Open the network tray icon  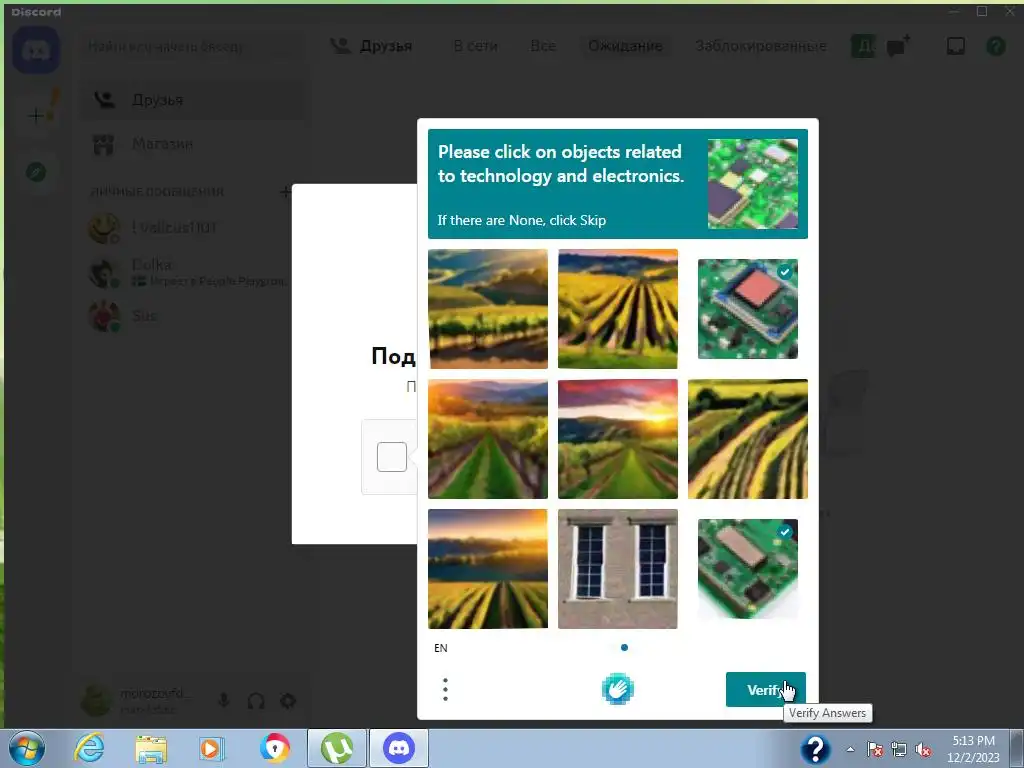point(899,750)
